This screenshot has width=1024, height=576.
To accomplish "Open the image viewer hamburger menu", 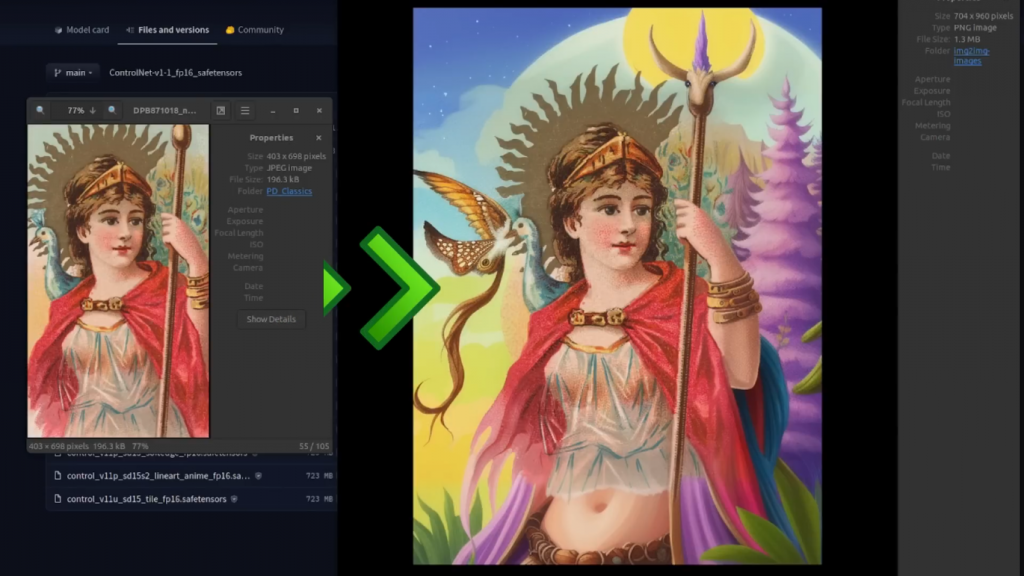I will pyautogui.click(x=245, y=110).
